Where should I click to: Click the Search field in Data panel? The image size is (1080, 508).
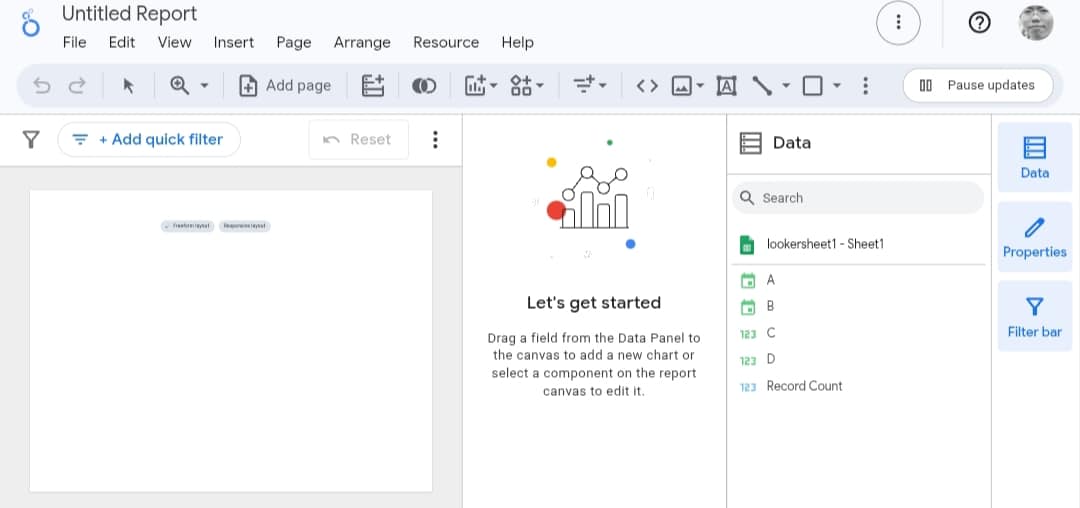click(858, 198)
